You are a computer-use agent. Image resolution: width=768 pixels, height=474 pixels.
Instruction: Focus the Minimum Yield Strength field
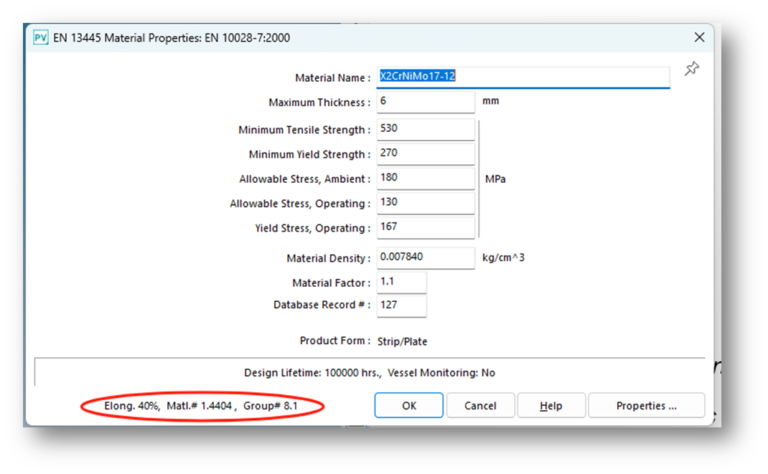(x=425, y=154)
